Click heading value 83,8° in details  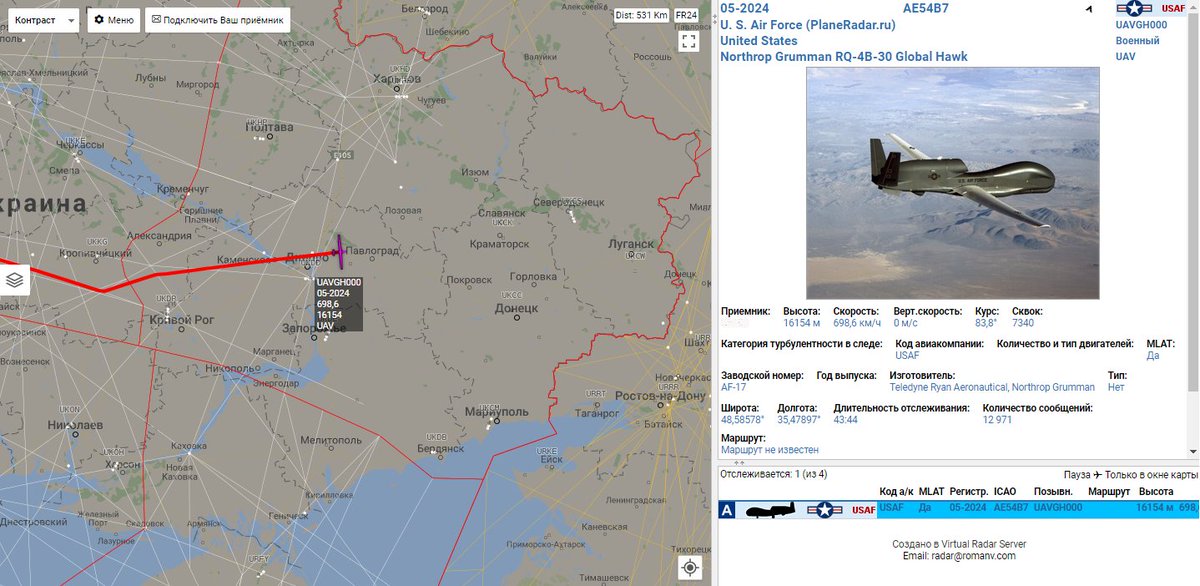pyautogui.click(x=986, y=324)
